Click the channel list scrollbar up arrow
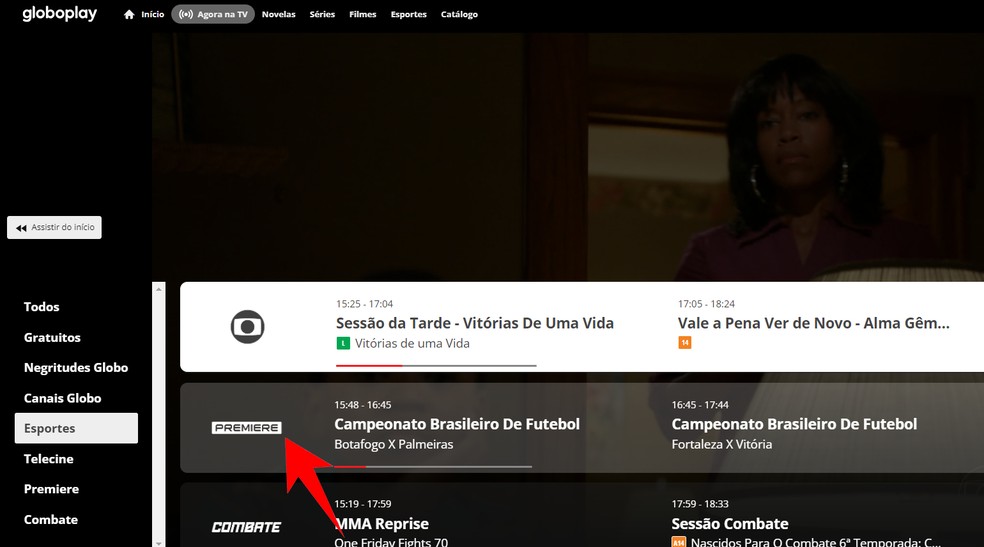Image resolution: width=984 pixels, height=547 pixels. point(159,289)
